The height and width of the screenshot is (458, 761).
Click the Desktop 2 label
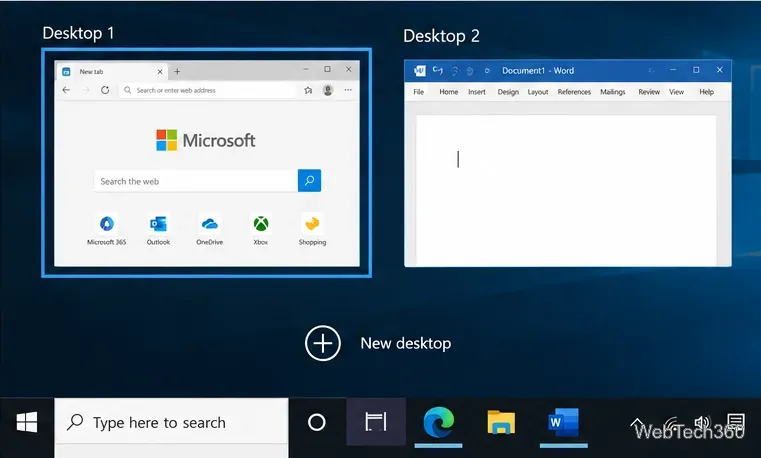(441, 36)
